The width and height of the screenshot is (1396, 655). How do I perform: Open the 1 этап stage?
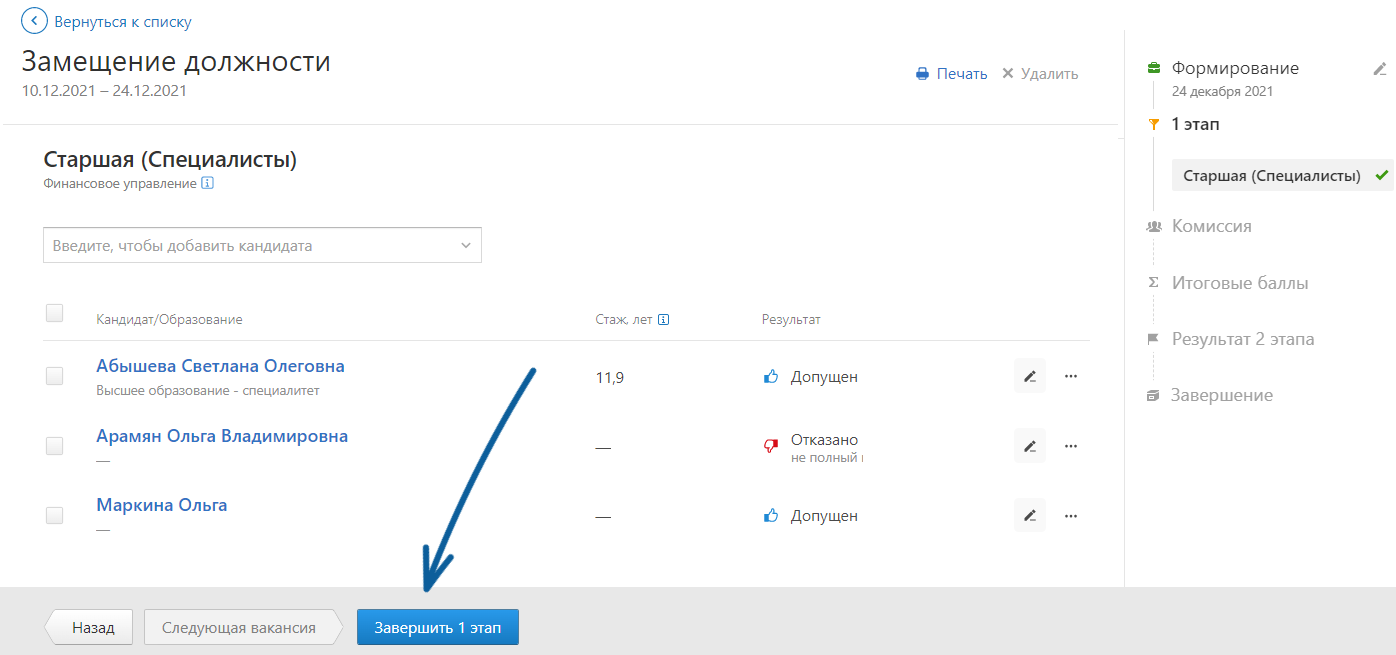1195,125
